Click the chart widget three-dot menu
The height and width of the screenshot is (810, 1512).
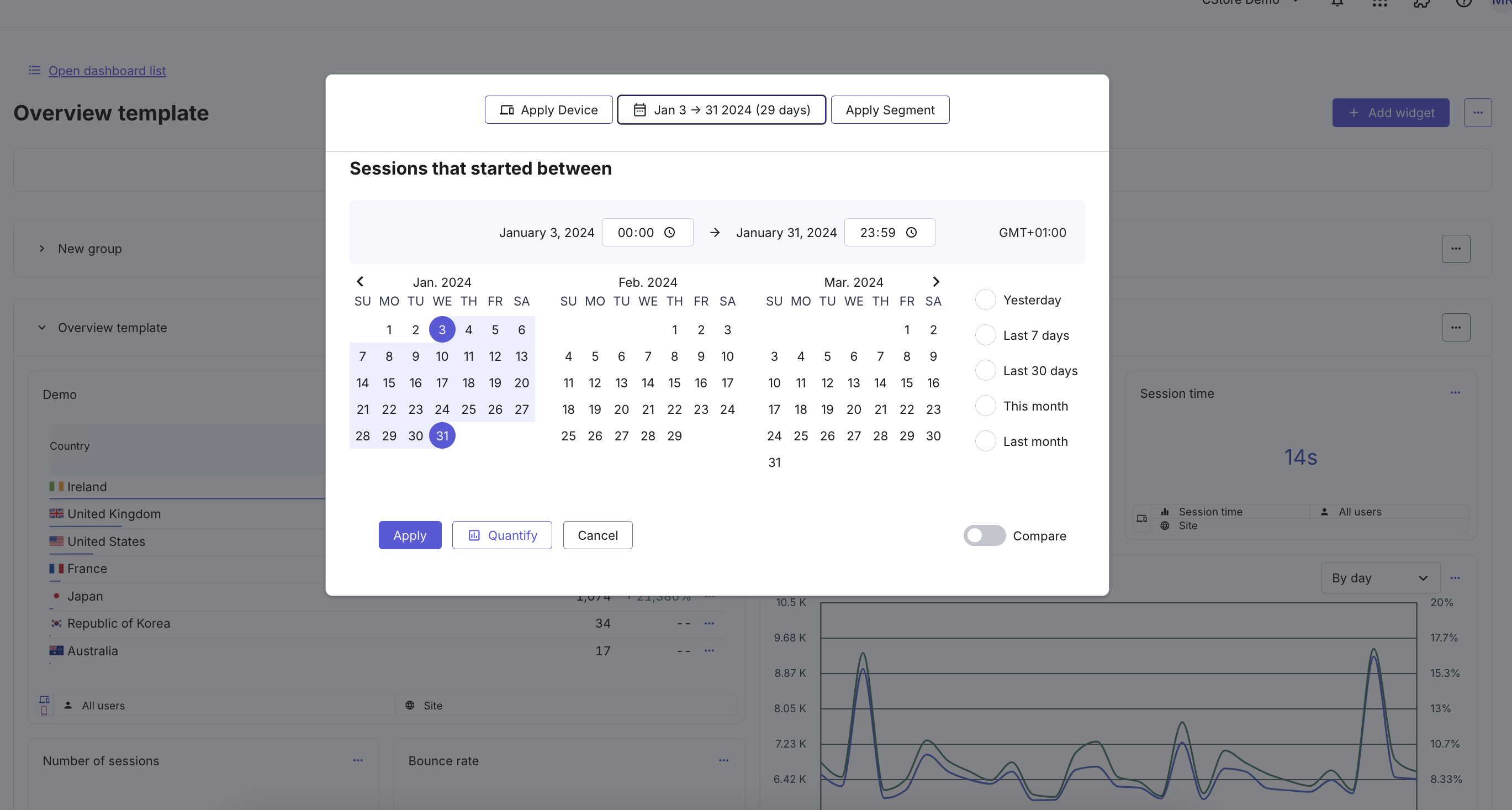point(1455,578)
